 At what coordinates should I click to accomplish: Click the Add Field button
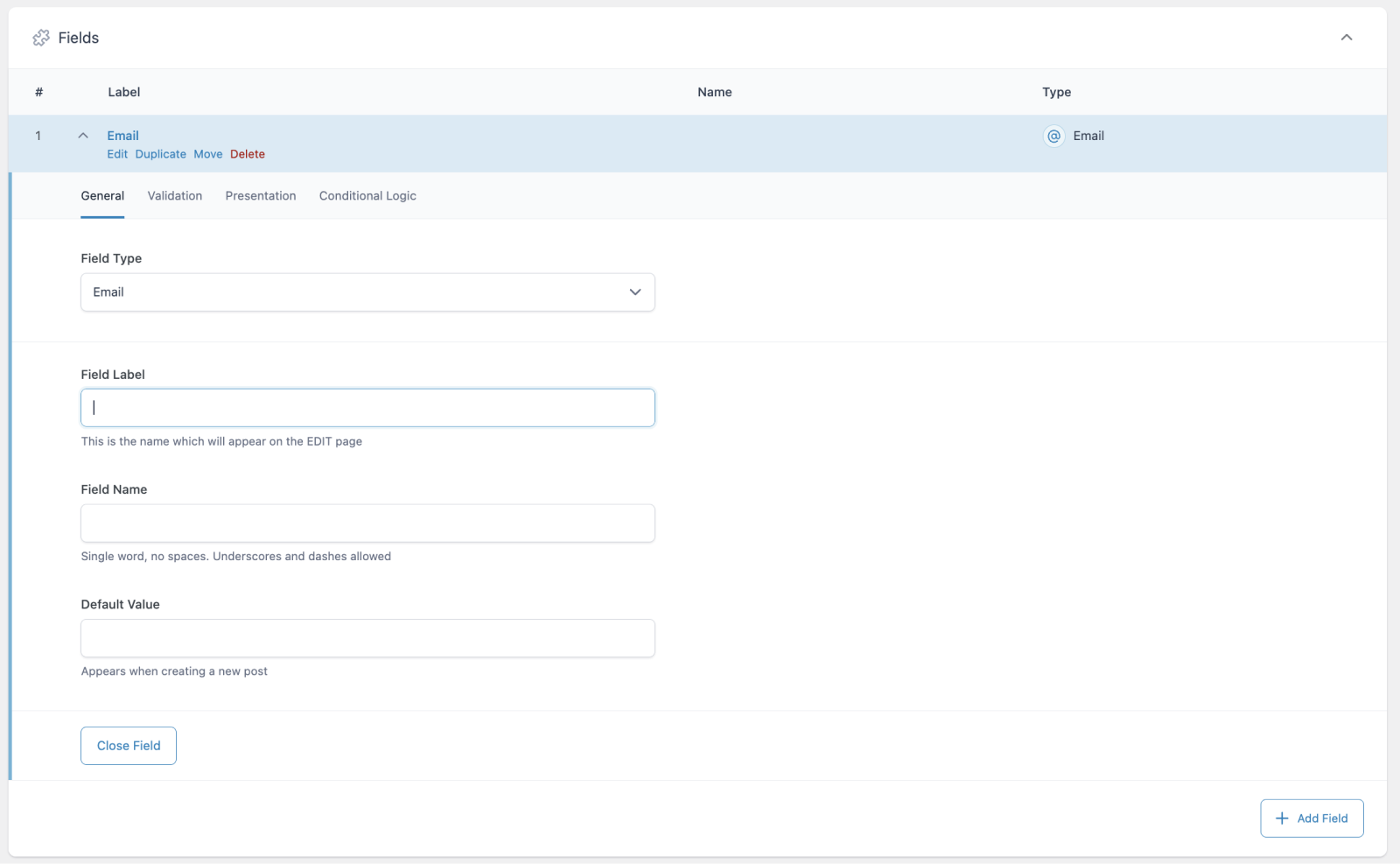(x=1312, y=818)
